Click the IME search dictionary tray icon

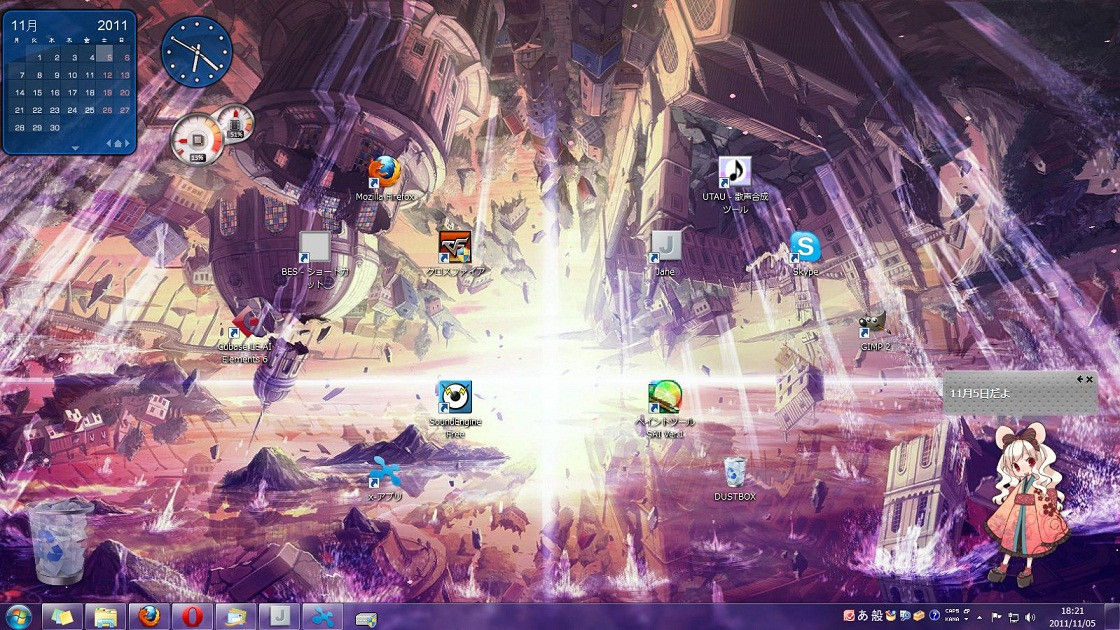click(x=905, y=616)
